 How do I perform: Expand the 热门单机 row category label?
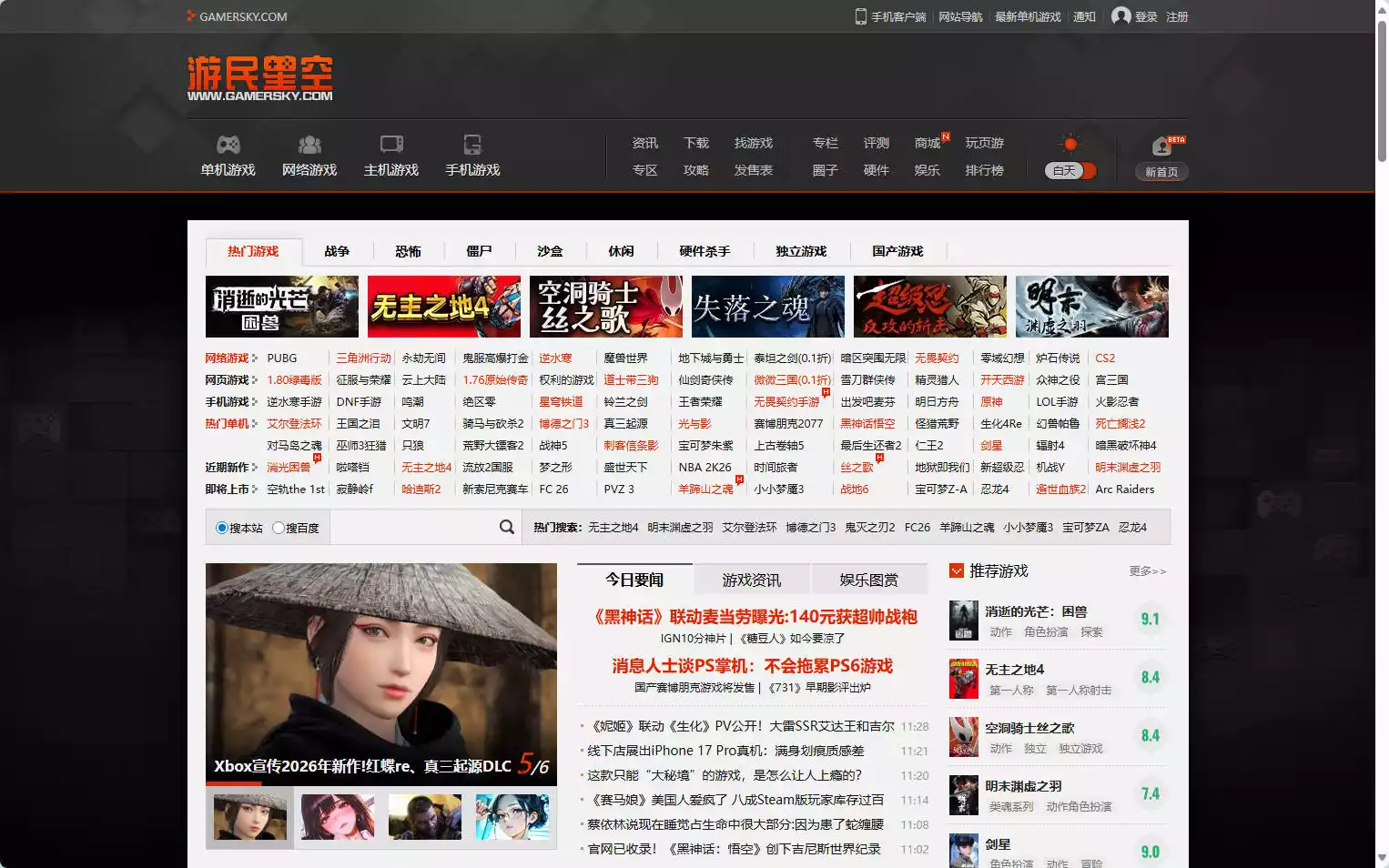(227, 424)
